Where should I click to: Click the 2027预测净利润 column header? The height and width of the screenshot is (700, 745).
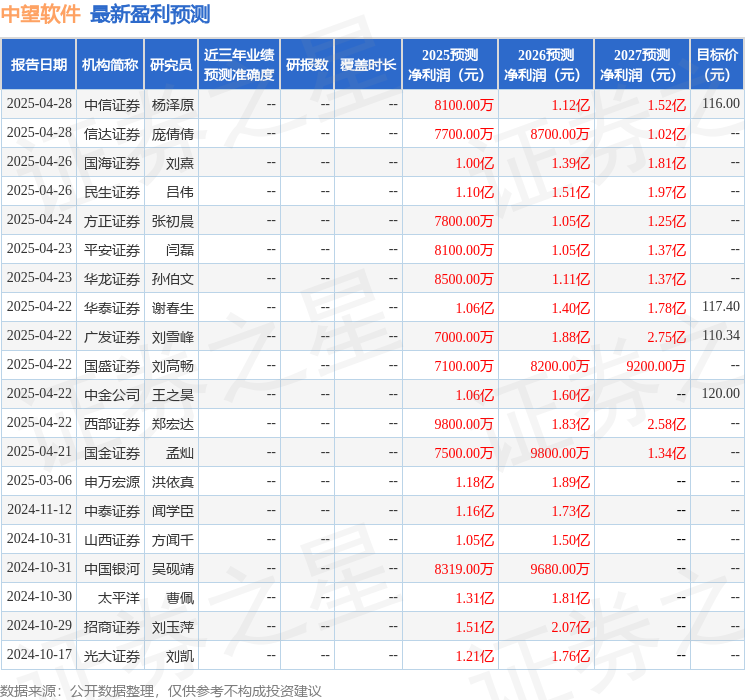point(642,64)
